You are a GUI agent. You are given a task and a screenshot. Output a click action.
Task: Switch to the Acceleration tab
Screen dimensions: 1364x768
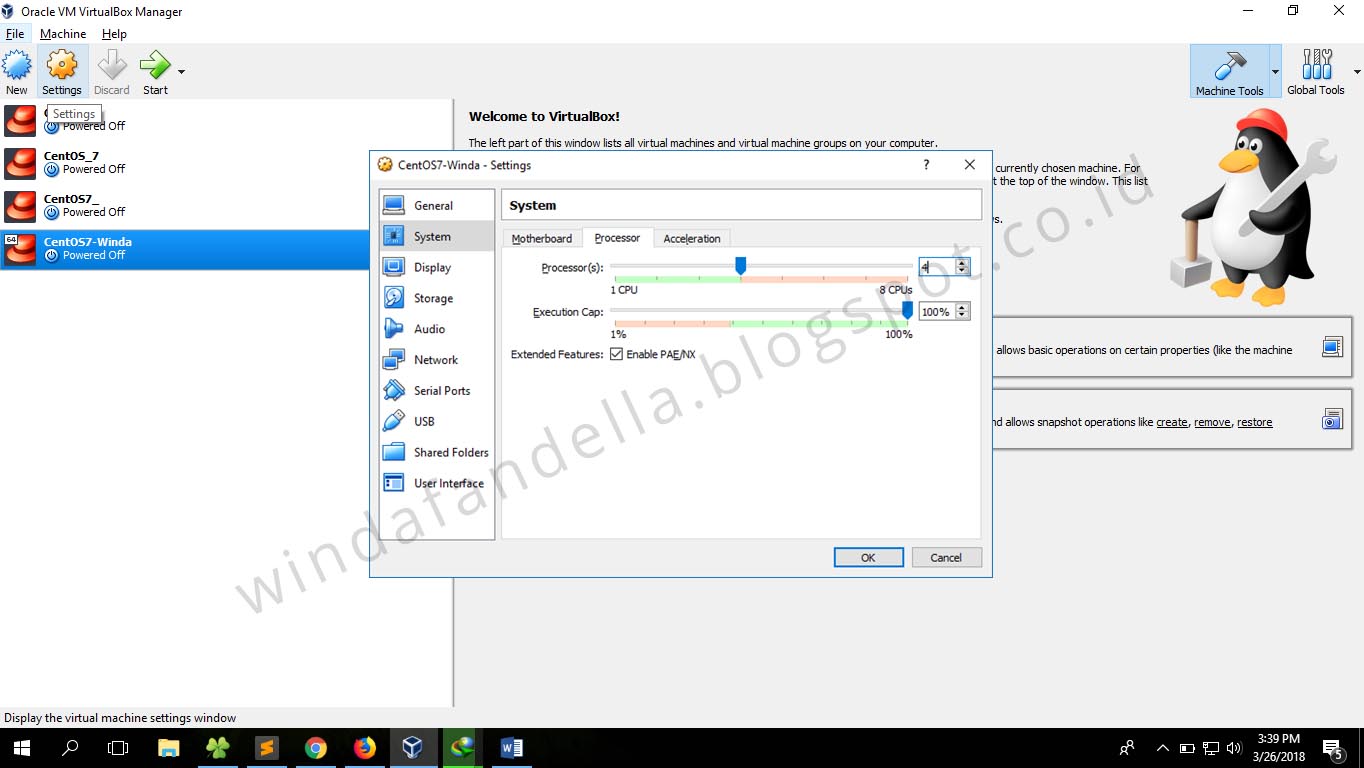click(x=692, y=239)
